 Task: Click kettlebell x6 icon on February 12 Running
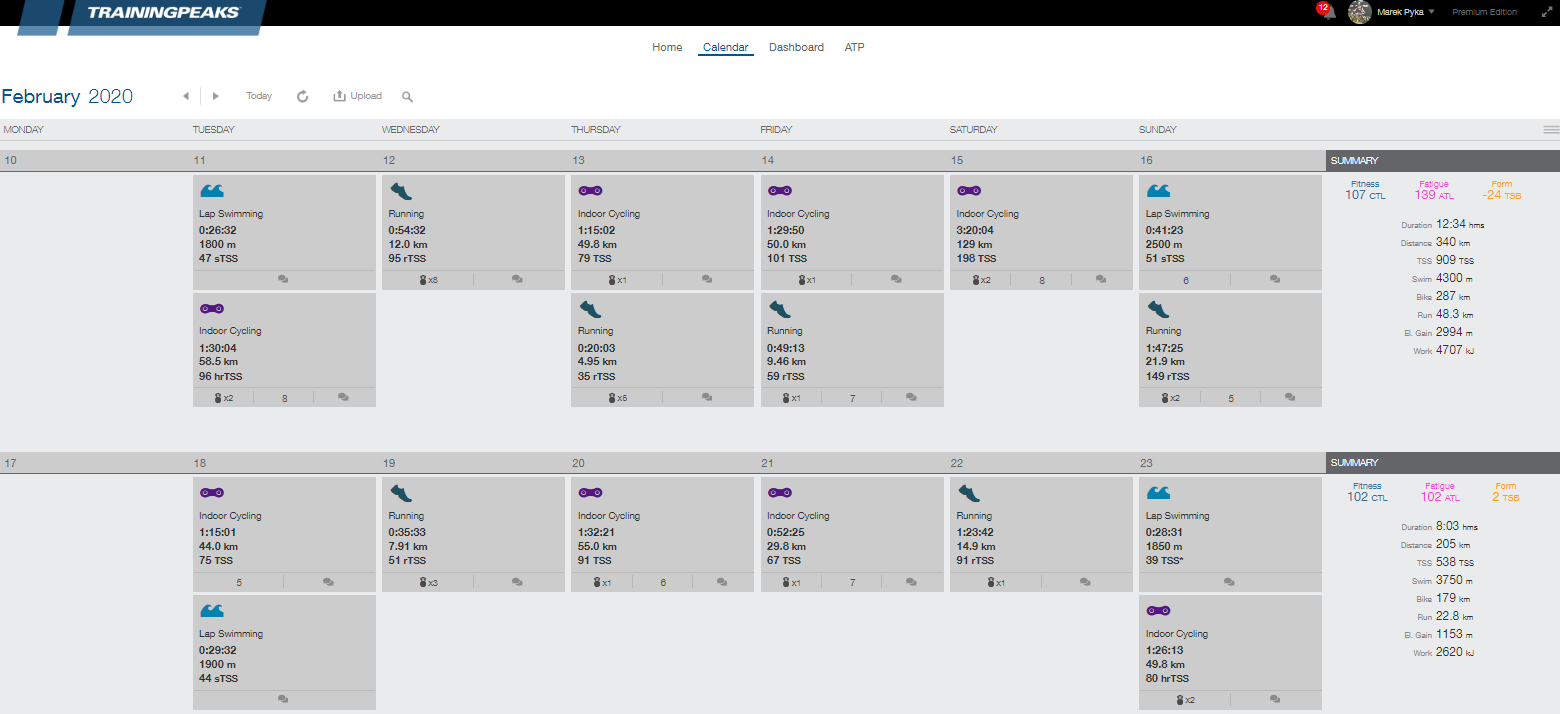coord(428,280)
